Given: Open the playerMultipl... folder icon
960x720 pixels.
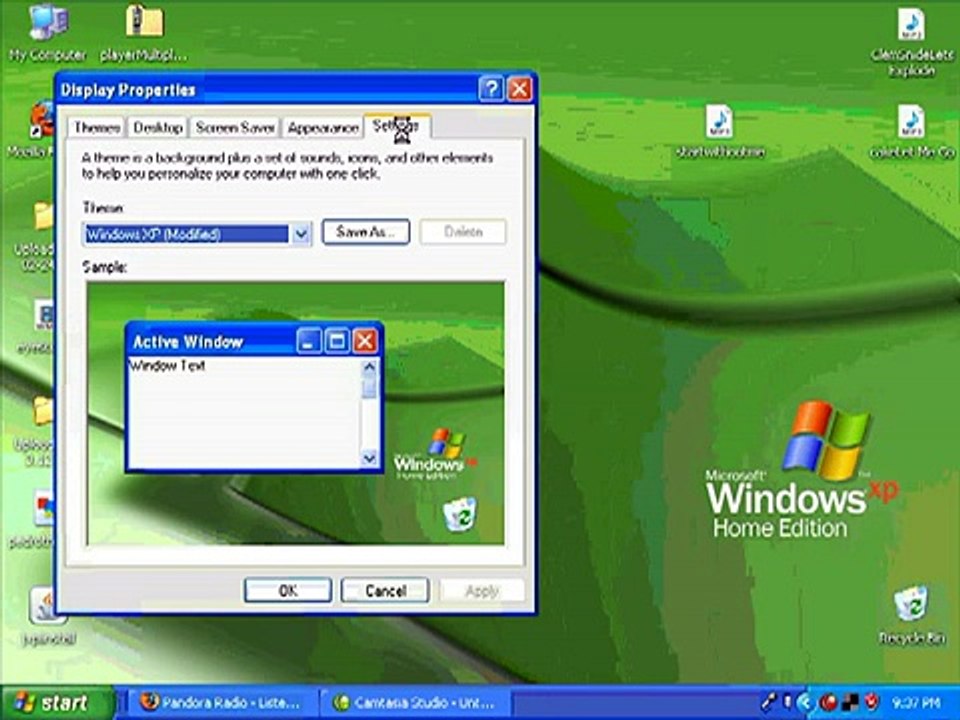Looking at the screenshot, I should click(x=144, y=22).
